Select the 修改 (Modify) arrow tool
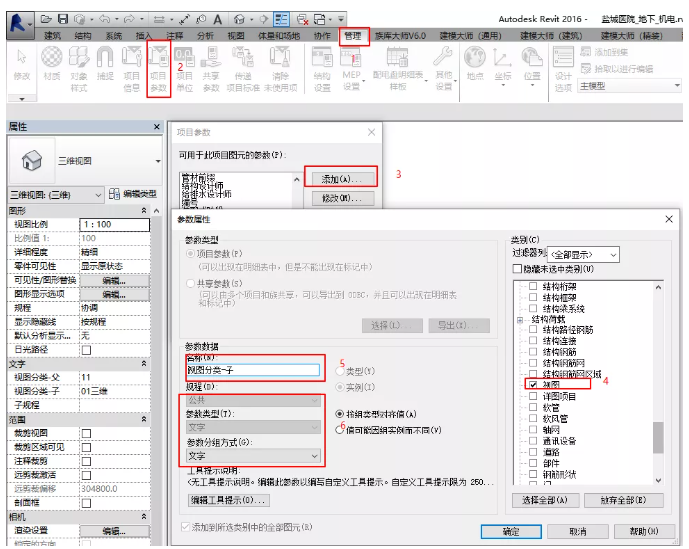Image resolution: width=689 pixels, height=549 pixels. [22, 66]
